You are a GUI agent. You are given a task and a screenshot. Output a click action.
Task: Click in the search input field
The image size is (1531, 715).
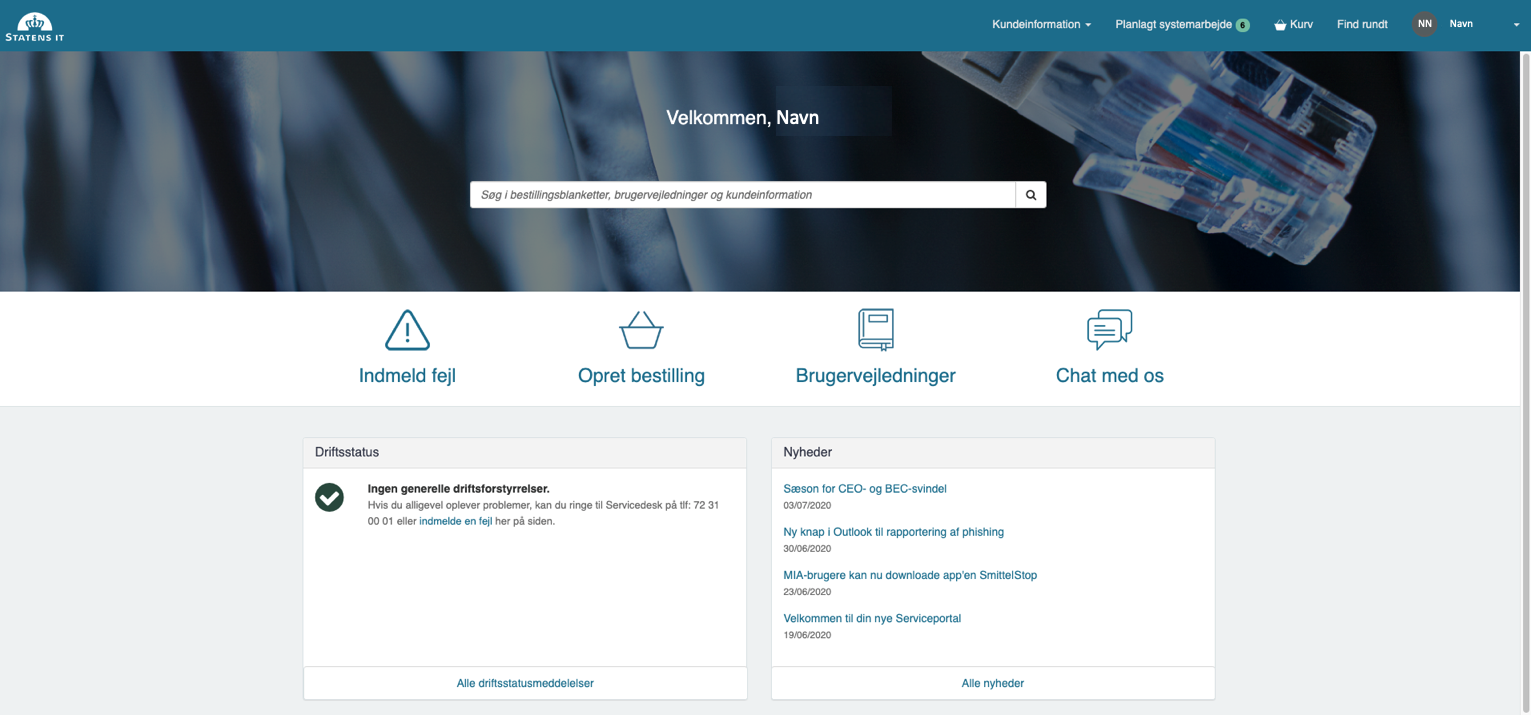pyautogui.click(x=742, y=195)
